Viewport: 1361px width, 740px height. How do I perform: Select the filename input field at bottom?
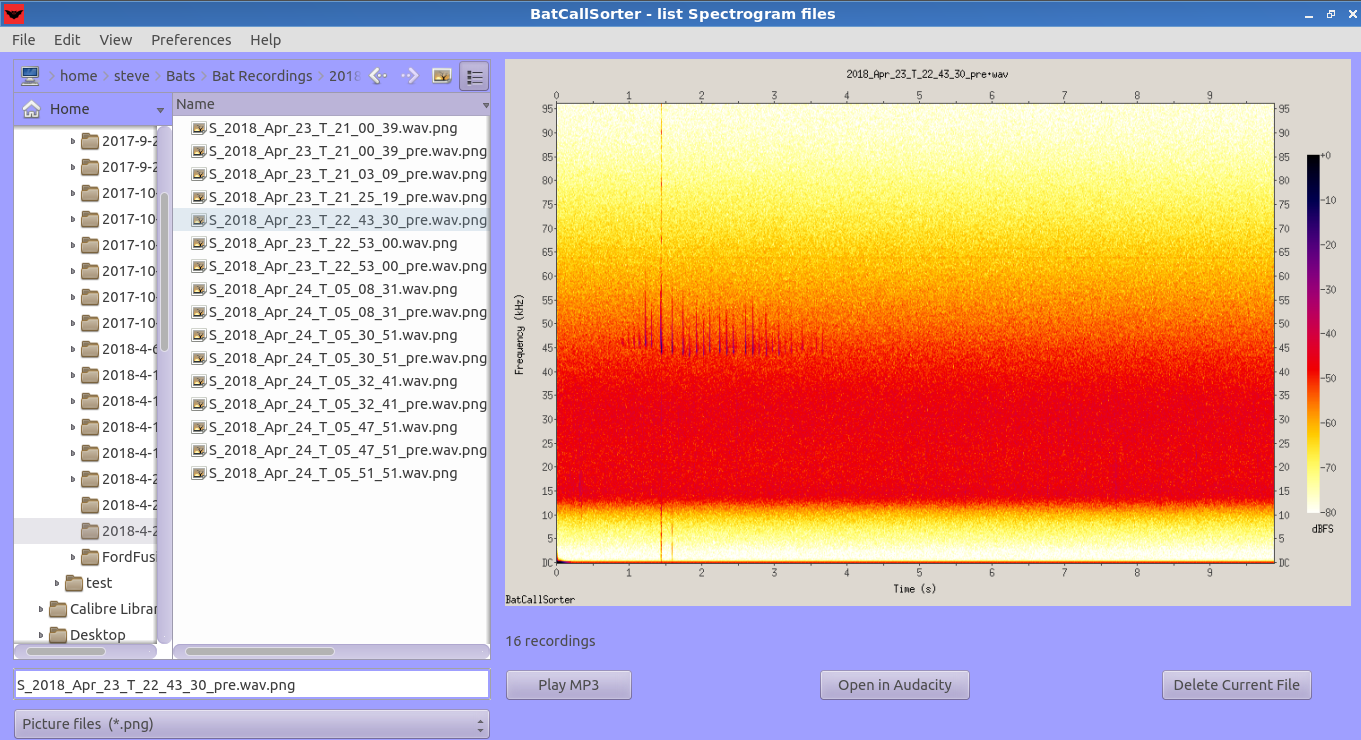tap(250, 684)
